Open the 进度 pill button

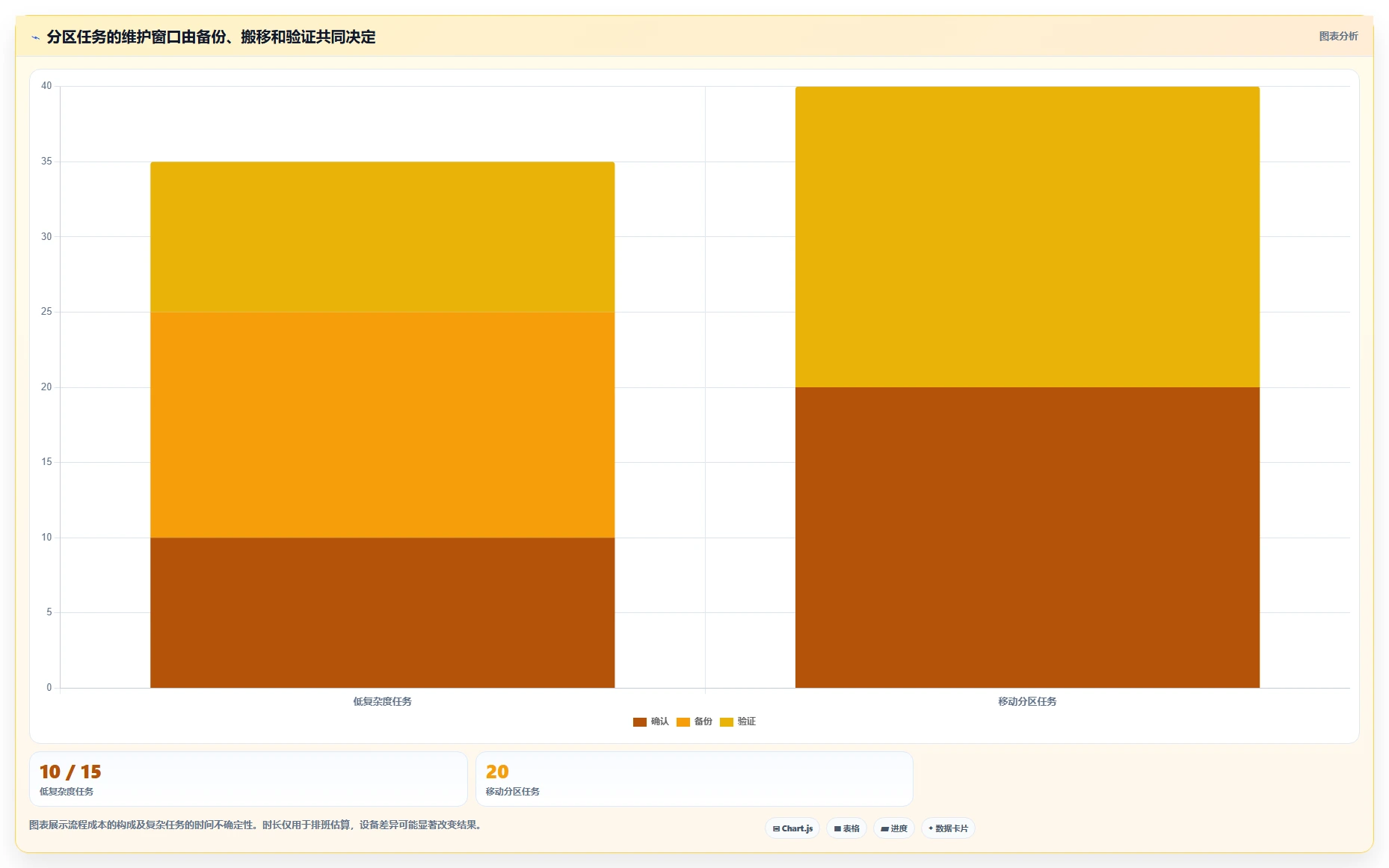pos(894,828)
